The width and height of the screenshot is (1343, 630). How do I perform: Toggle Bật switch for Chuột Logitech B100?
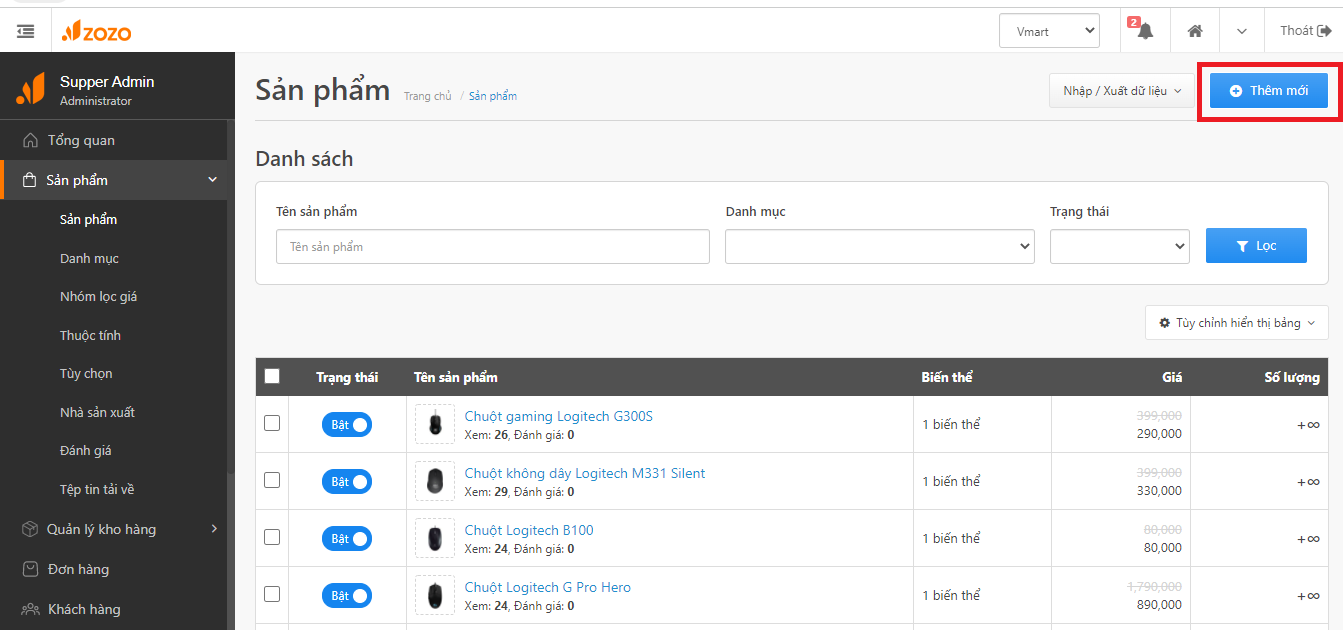click(x=347, y=539)
